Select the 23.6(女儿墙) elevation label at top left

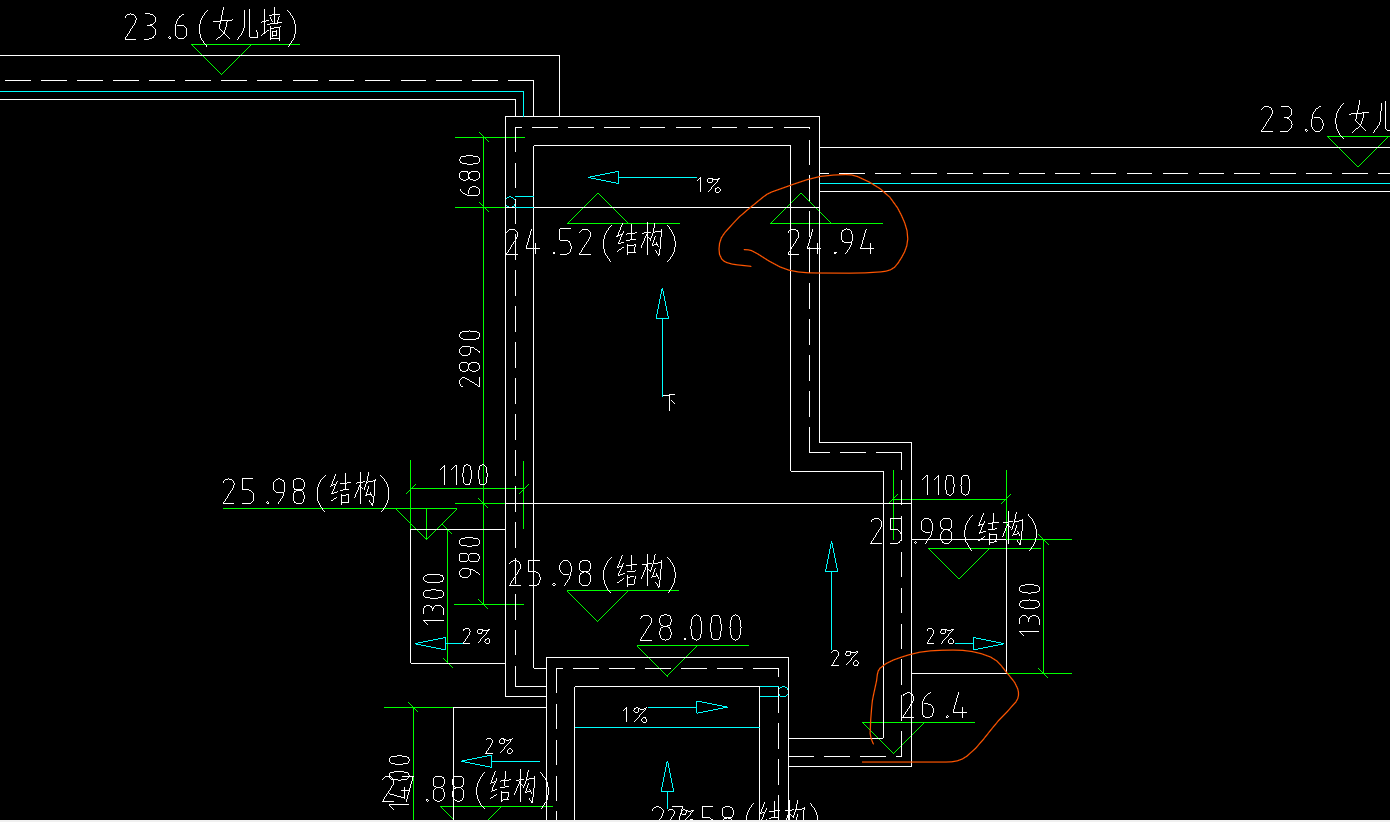[210, 27]
